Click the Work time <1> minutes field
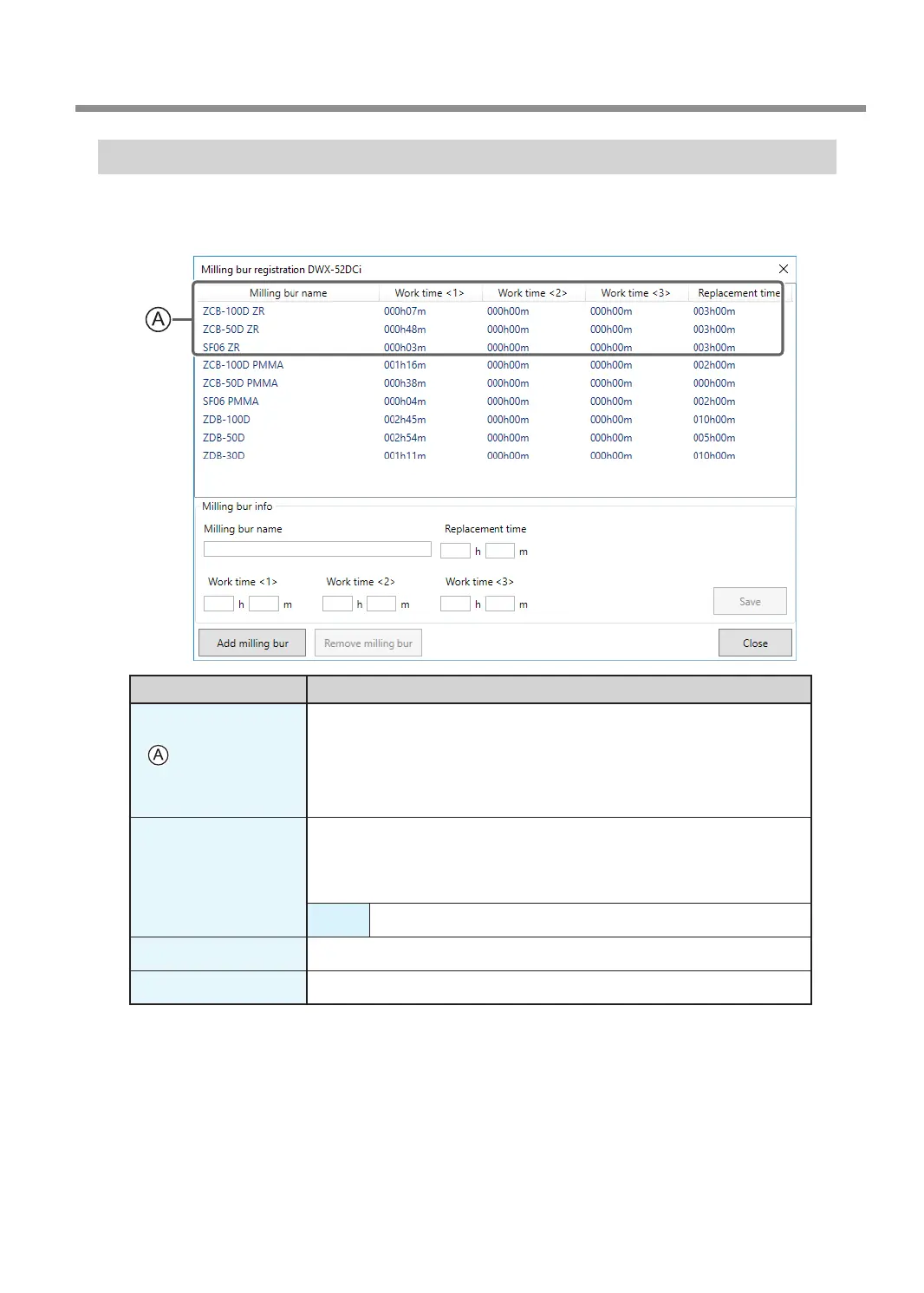This screenshot has width=924, height=1293. (264, 604)
